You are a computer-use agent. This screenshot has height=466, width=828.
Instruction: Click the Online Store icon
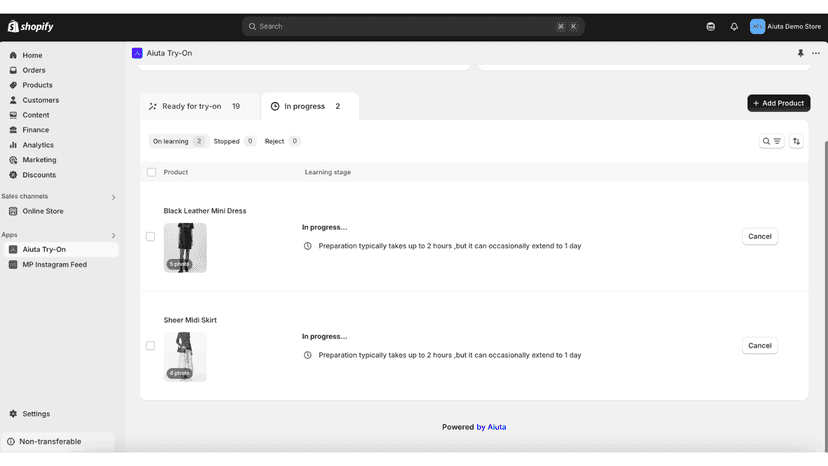pyautogui.click(x=13, y=211)
